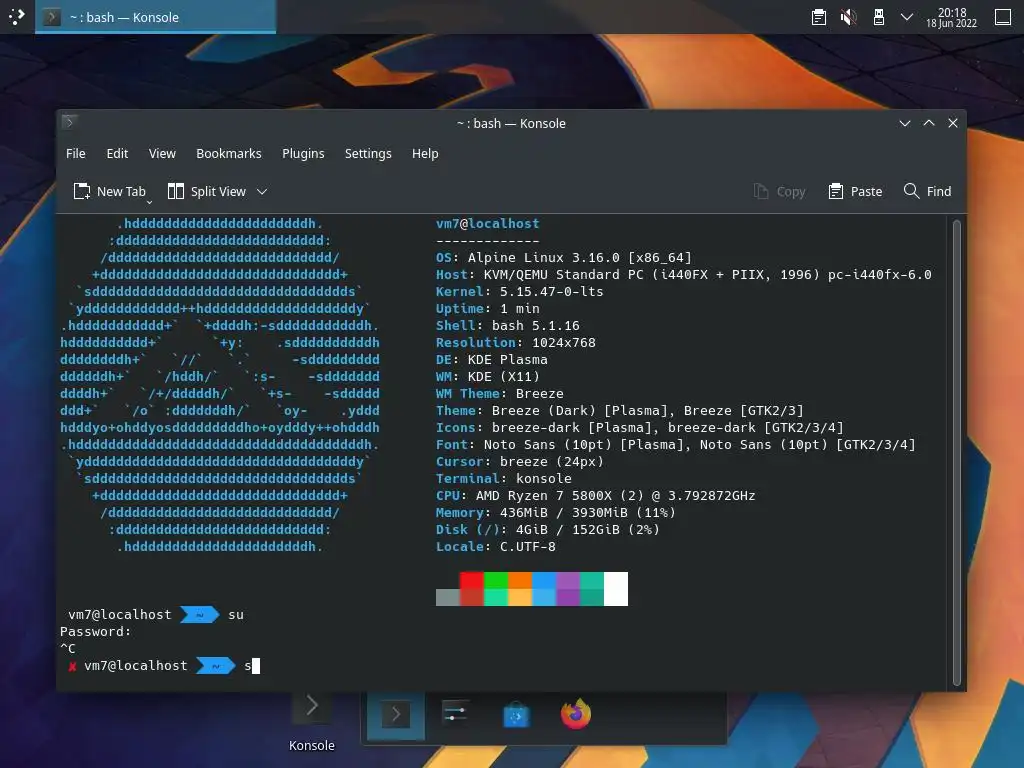
Task: Open the removable devices tray icon
Action: (878, 17)
